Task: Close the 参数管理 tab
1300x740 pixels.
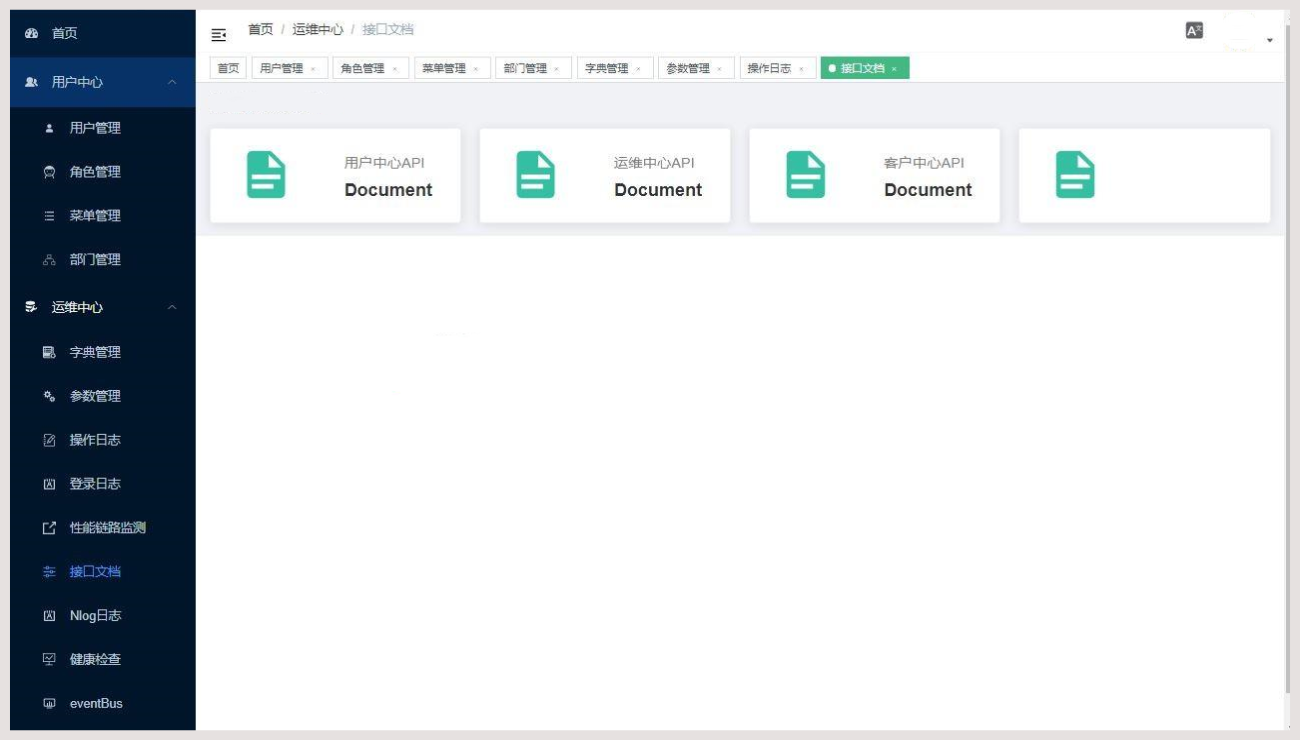Action: 719,69
